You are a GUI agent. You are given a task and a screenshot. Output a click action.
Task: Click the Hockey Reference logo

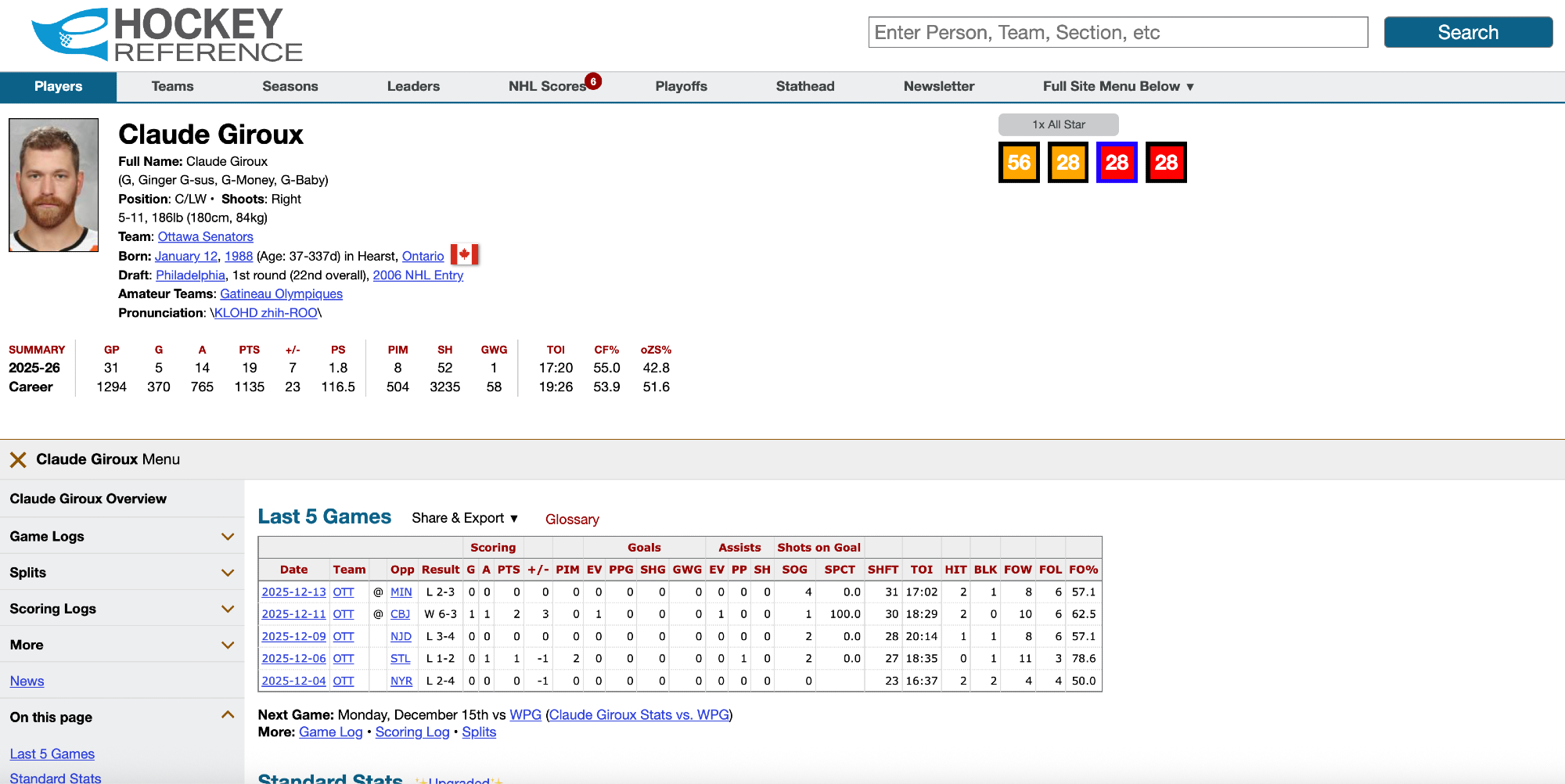[x=167, y=35]
